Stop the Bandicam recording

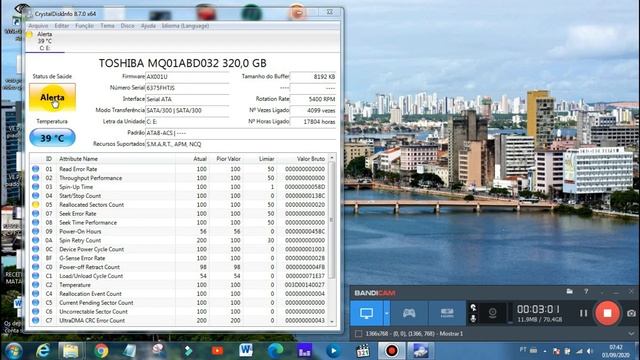click(x=607, y=313)
